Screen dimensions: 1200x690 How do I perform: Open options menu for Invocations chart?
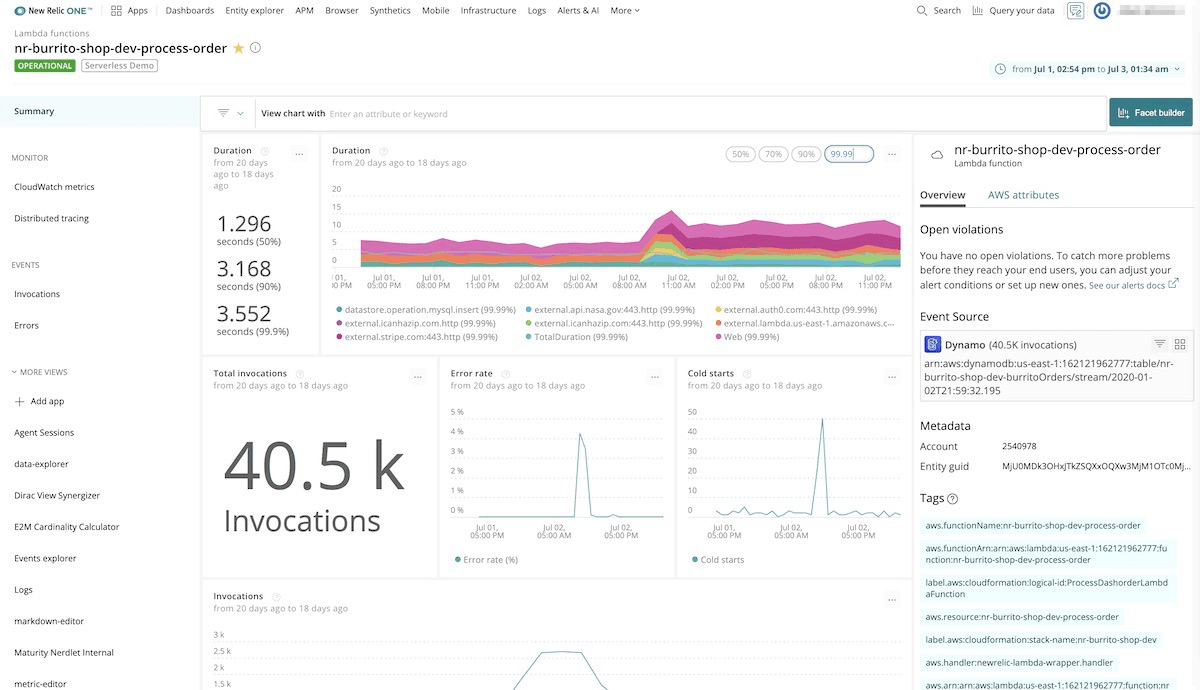click(x=892, y=600)
